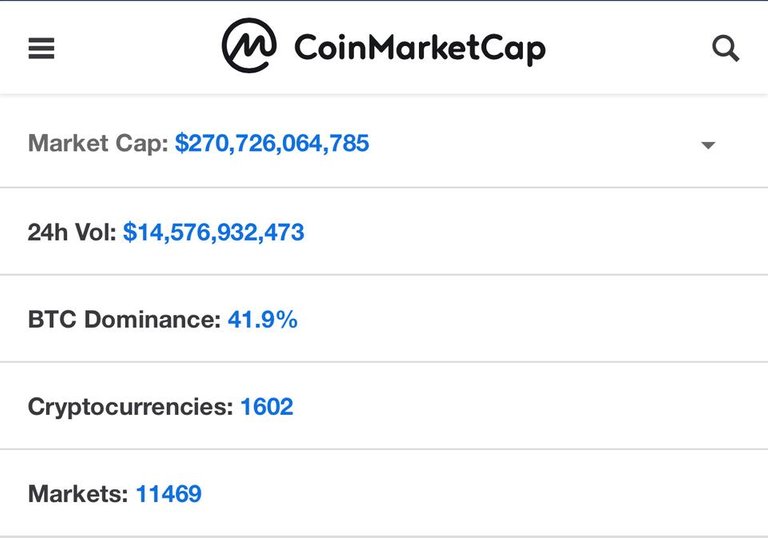
Task: Open search with the magnifier icon
Action: coord(725,48)
